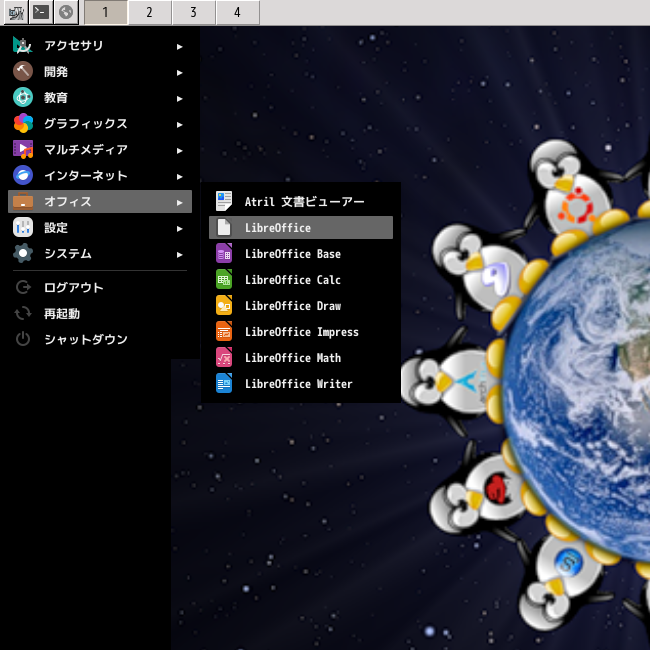The width and height of the screenshot is (650, 650).
Task: Switch to workspace 2
Action: click(x=149, y=12)
